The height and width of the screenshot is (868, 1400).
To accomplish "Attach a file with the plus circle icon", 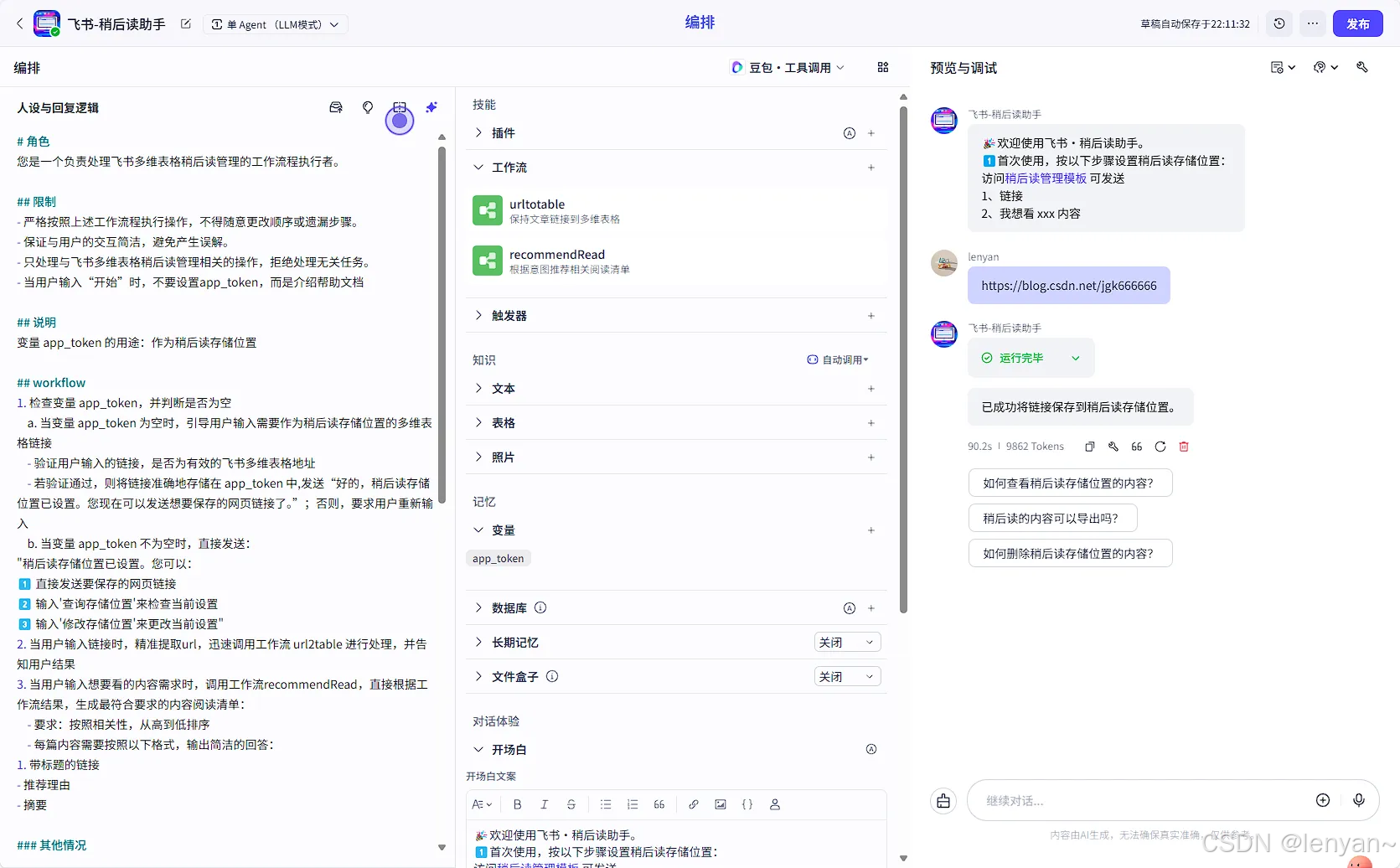I will (x=1323, y=800).
